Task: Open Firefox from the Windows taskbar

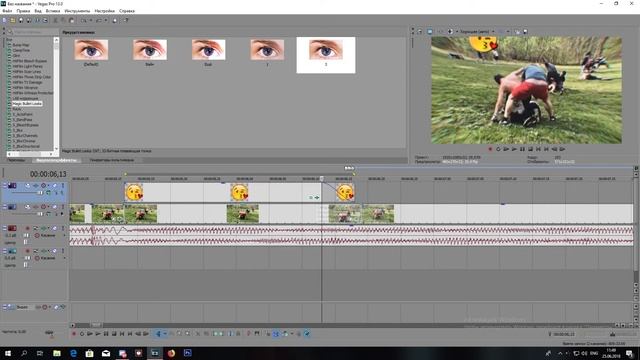Action: click(x=171, y=353)
